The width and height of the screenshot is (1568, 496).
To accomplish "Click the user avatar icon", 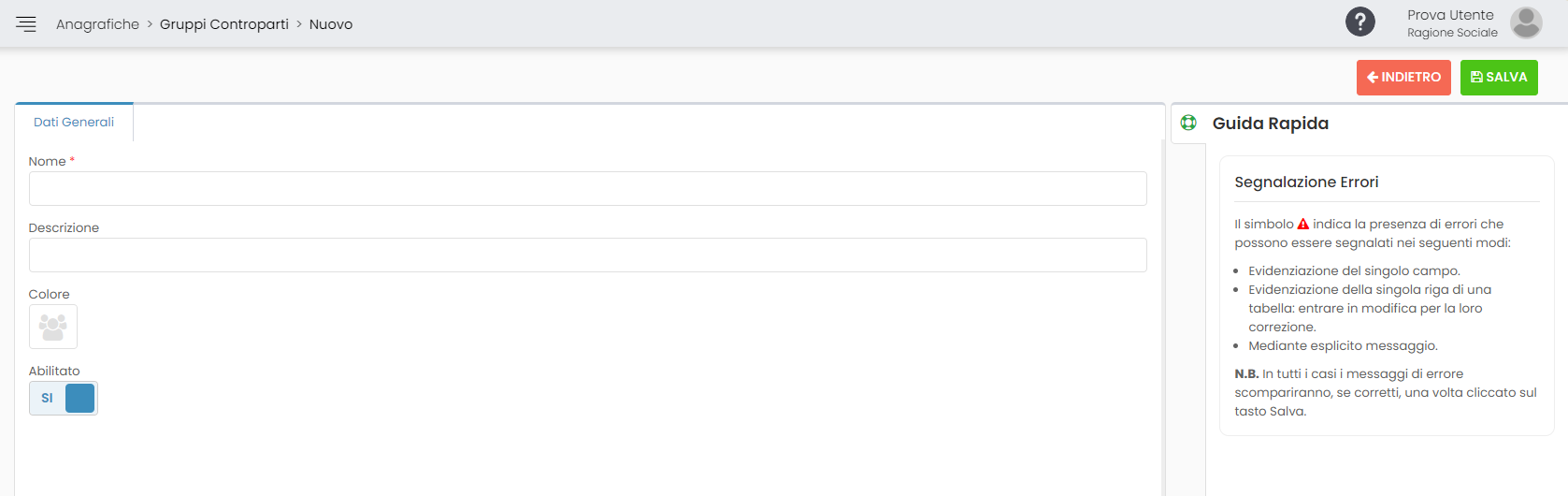I will [1526, 22].
